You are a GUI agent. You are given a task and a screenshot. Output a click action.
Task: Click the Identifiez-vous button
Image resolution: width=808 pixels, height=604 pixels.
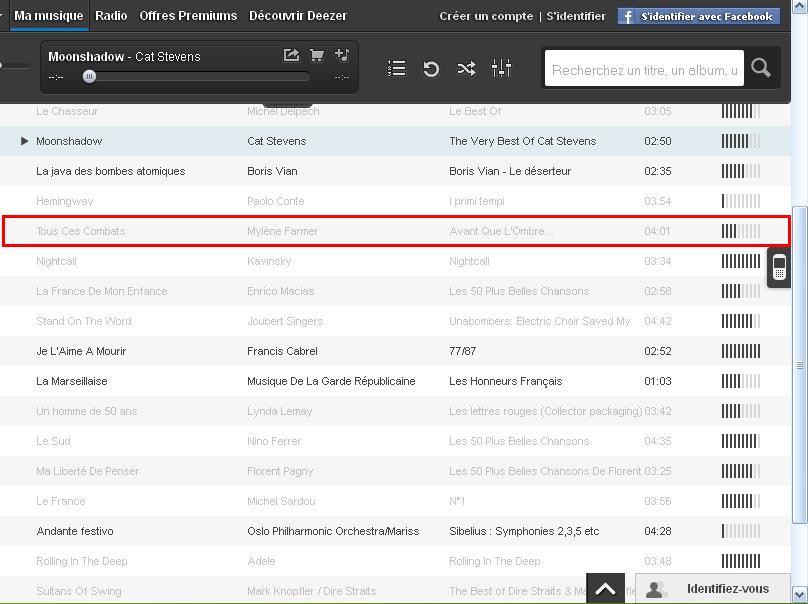[x=713, y=589]
